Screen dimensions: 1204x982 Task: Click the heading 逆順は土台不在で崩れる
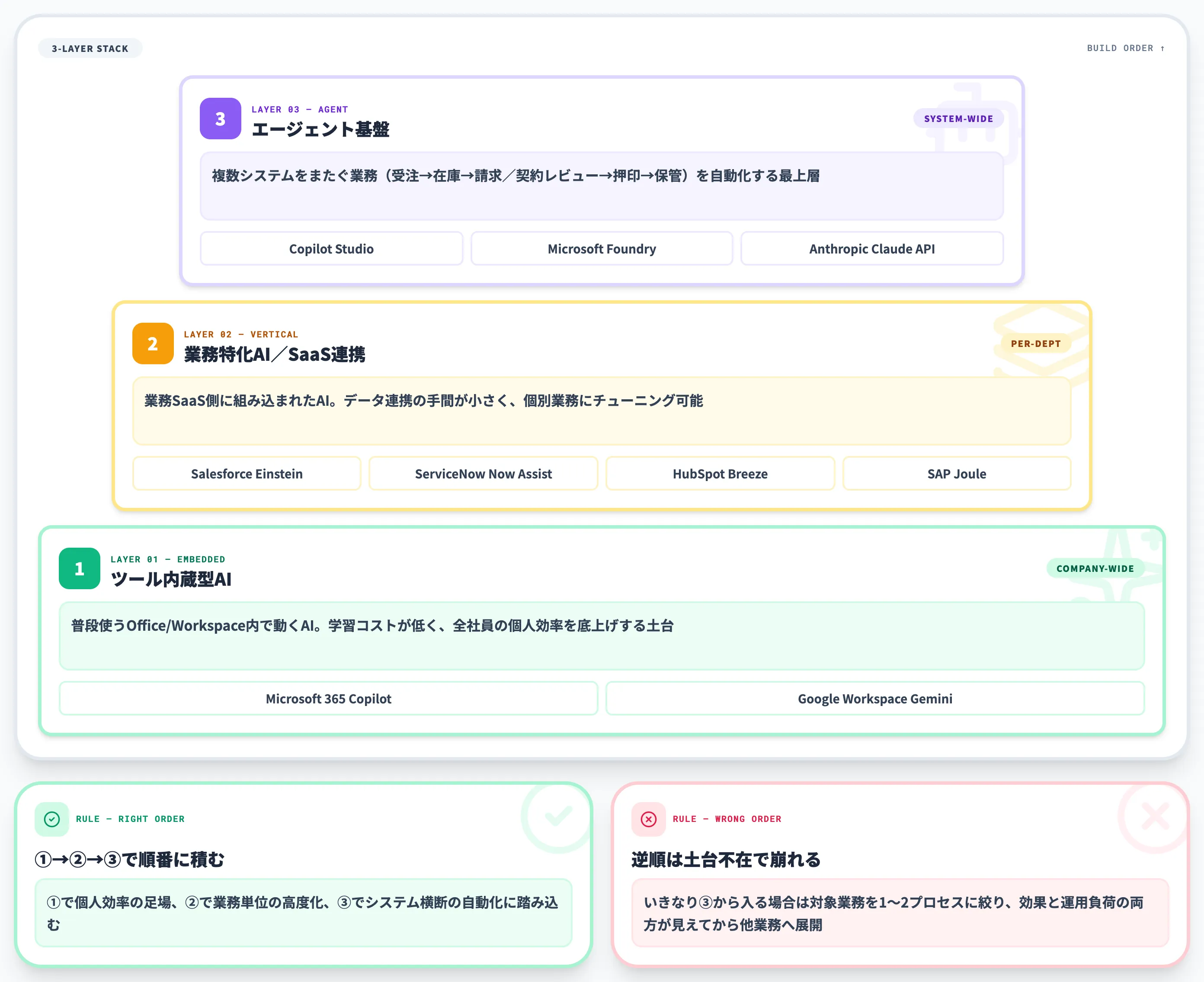(726, 860)
